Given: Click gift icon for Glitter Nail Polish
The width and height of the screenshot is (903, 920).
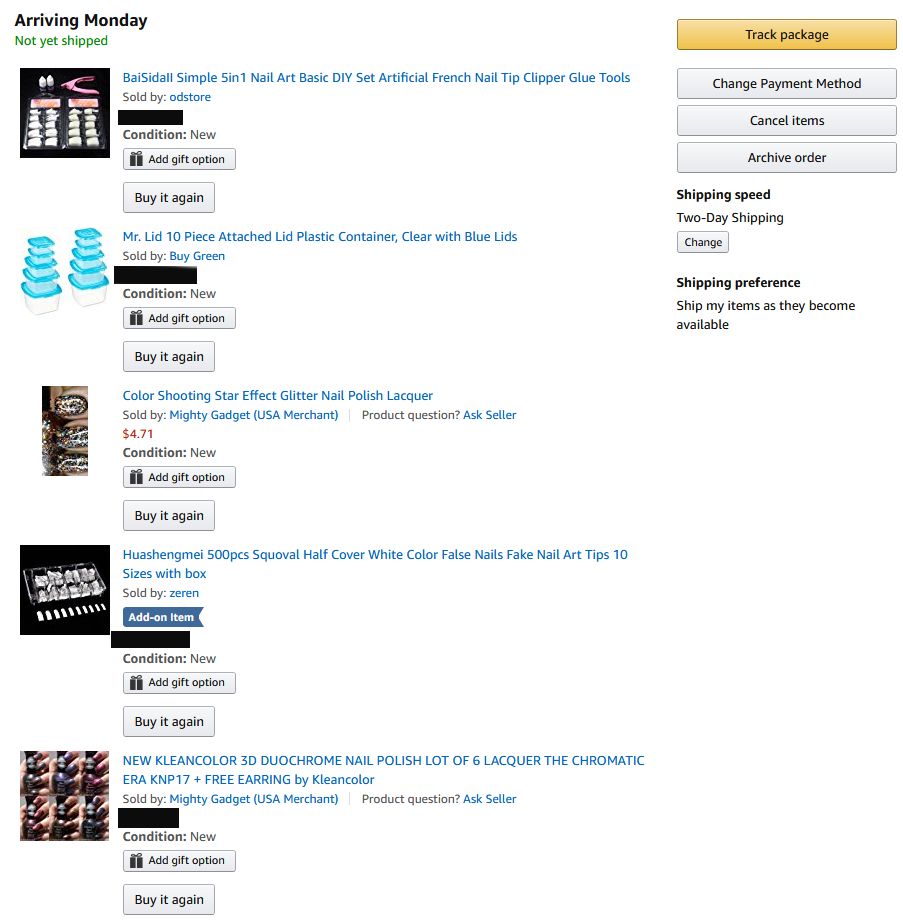Looking at the screenshot, I should (x=137, y=478).
